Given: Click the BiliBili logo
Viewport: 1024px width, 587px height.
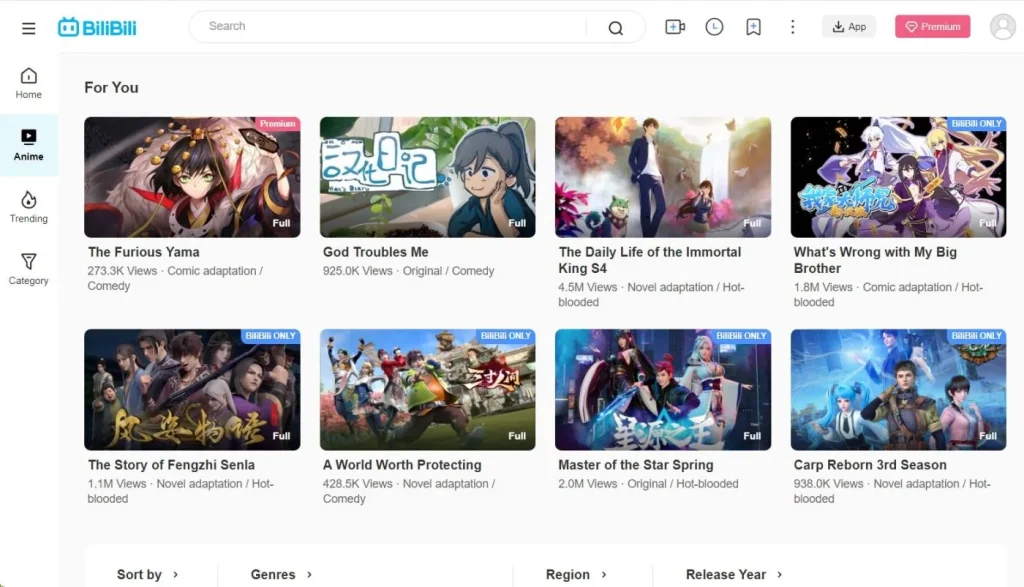Looking at the screenshot, I should click(x=96, y=26).
